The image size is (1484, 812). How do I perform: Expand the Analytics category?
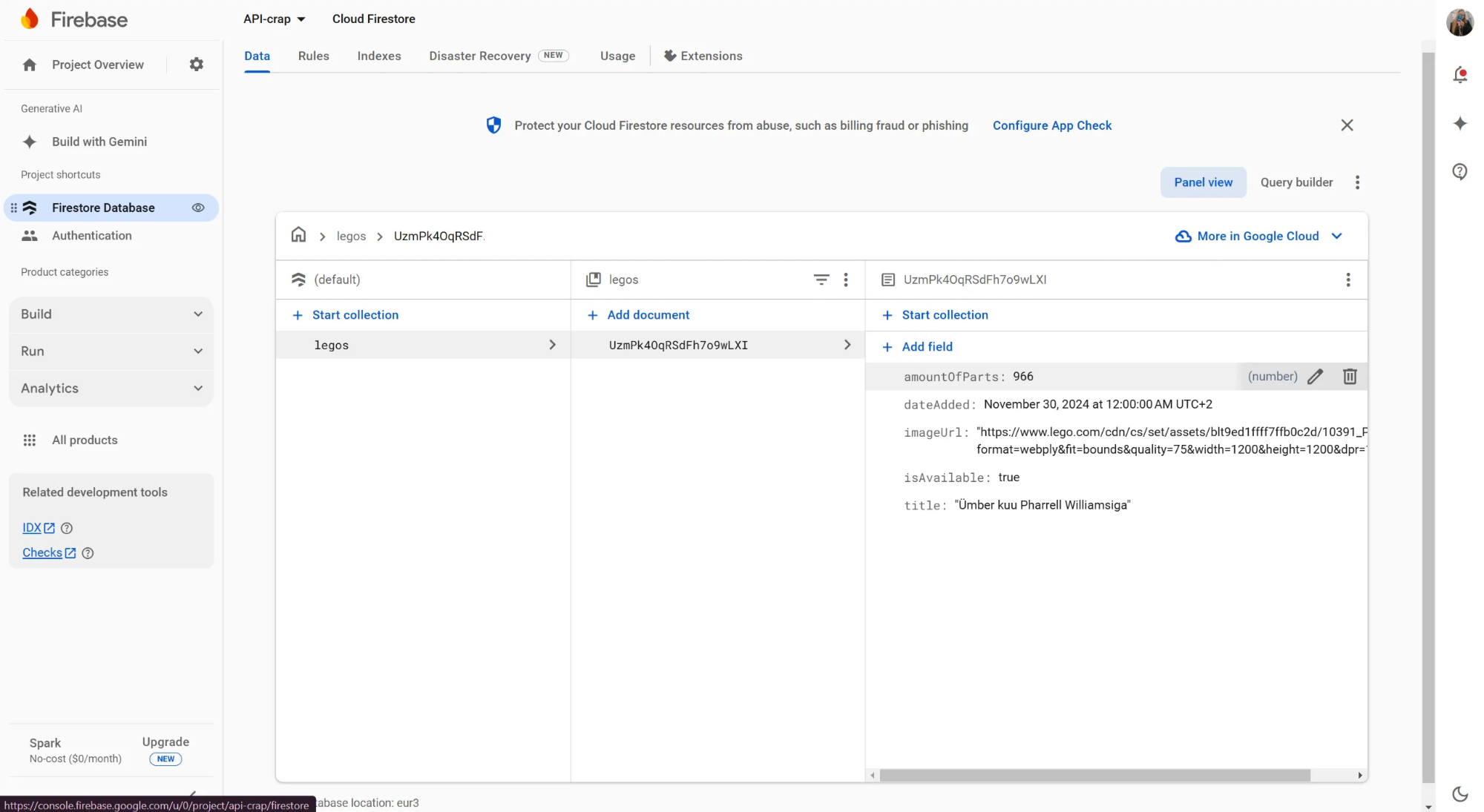111,389
